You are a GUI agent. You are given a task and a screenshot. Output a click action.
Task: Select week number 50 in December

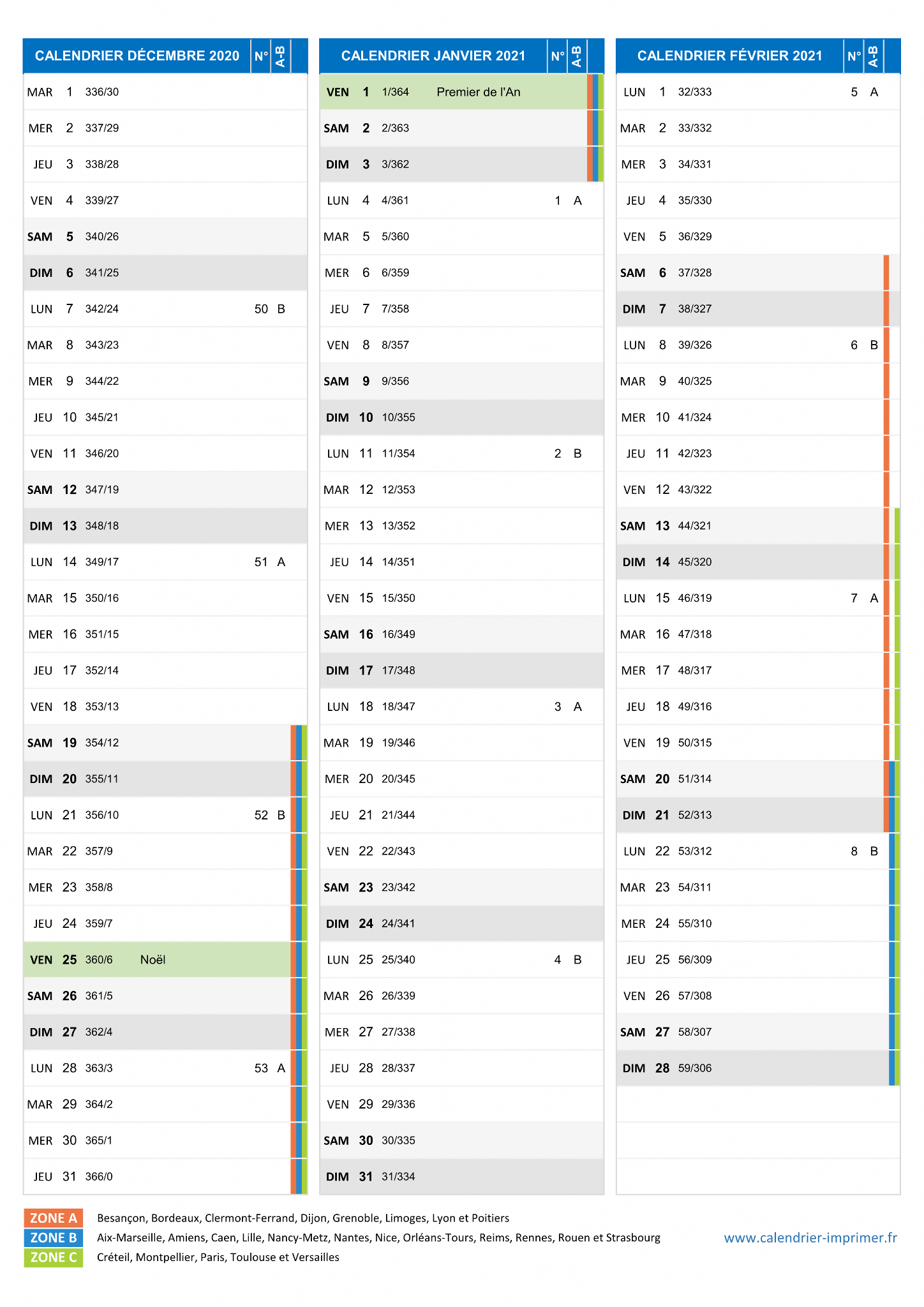click(262, 309)
